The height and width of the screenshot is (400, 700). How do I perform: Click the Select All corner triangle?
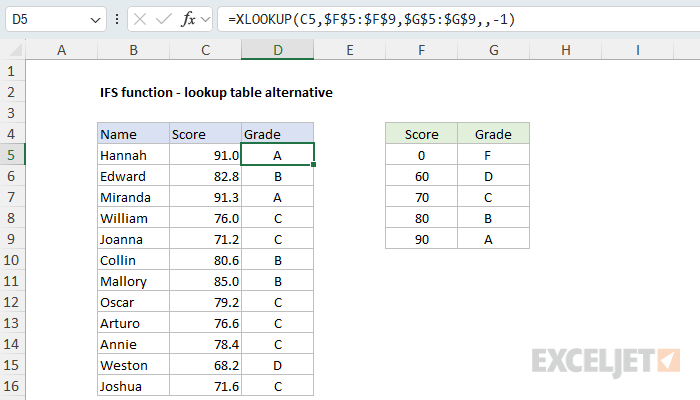coord(15,50)
